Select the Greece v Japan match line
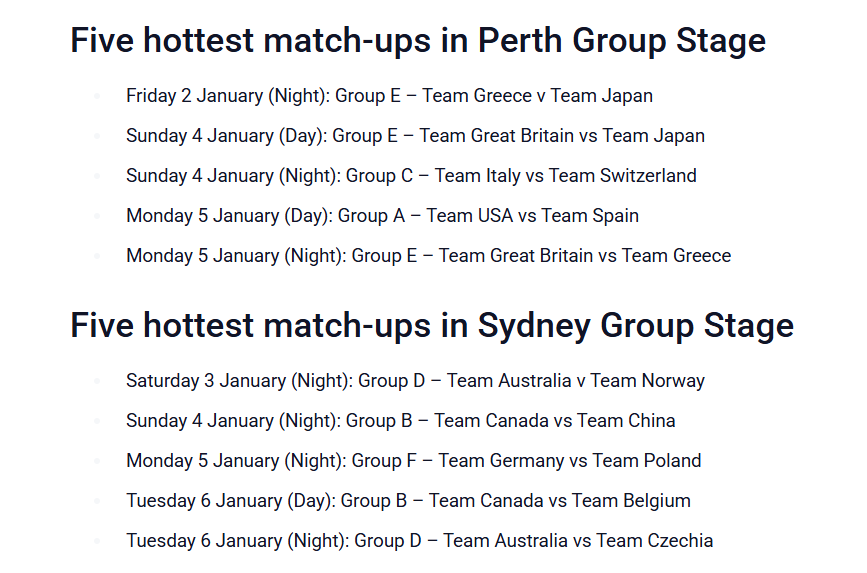Screen dimensions: 867x573 pyautogui.click(x=389, y=96)
